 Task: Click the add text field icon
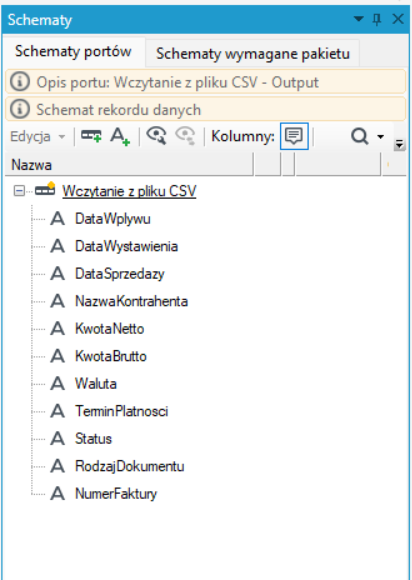point(120,136)
